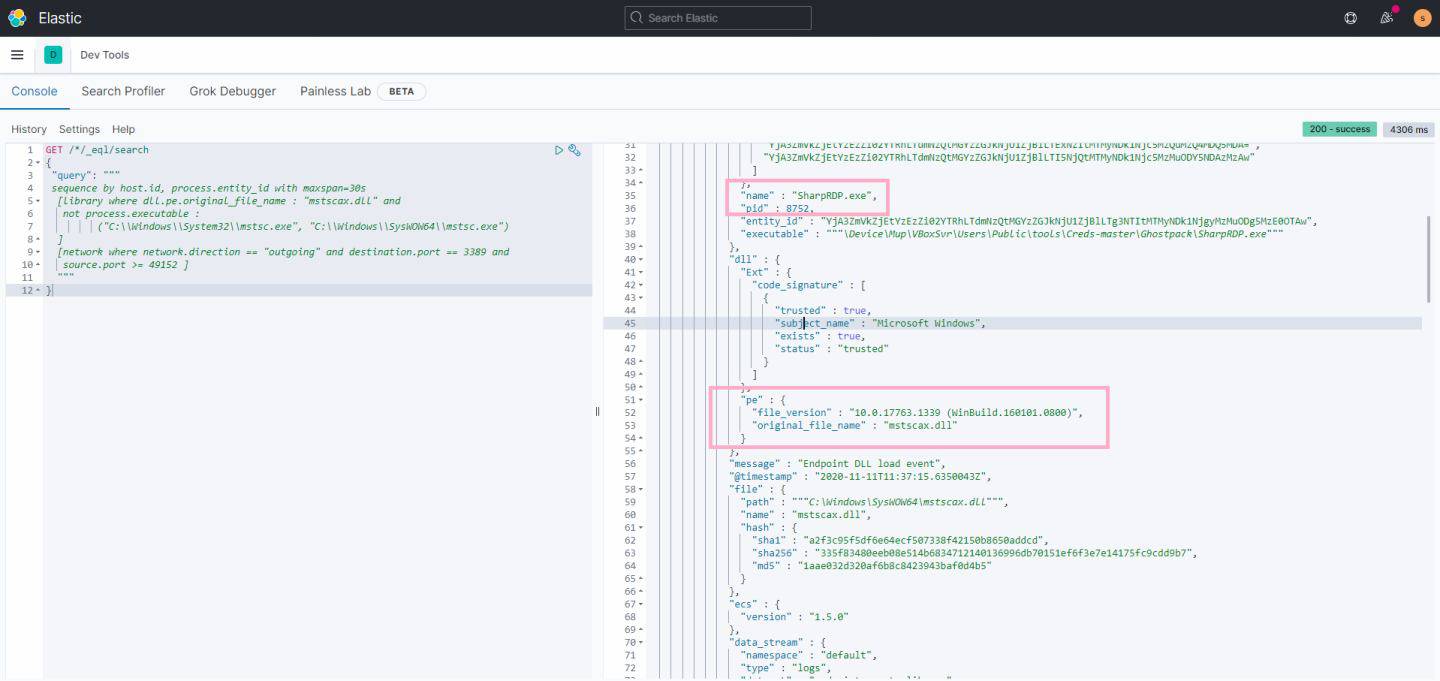Image resolution: width=1440 pixels, height=681 pixels.
Task: Click the Search Elastic input field
Action: pyautogui.click(x=718, y=18)
